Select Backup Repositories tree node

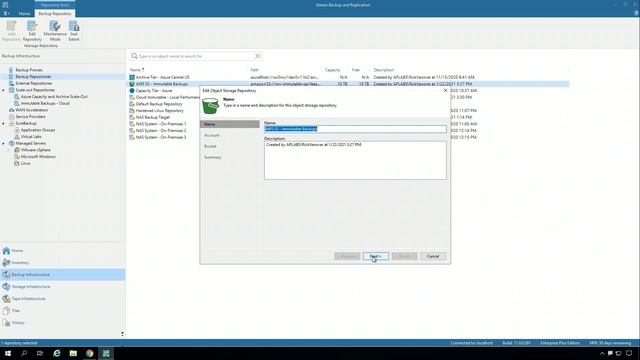coord(33,76)
